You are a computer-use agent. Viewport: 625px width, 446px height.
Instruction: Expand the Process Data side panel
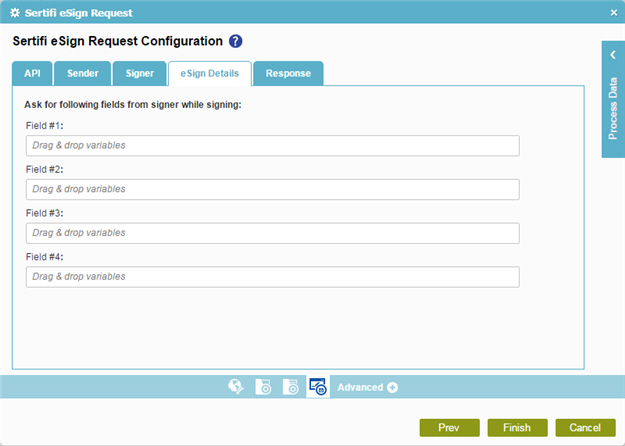pos(613,99)
